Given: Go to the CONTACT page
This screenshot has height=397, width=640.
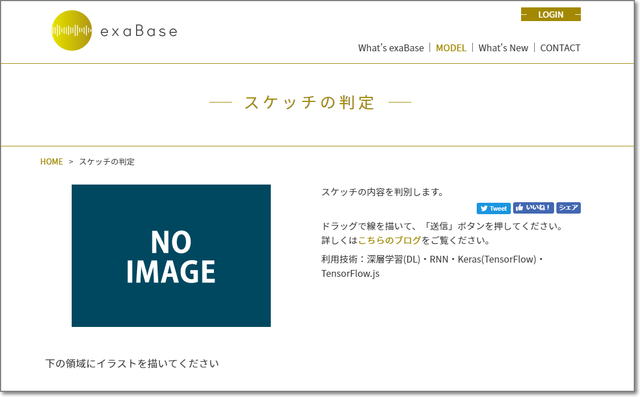Looking at the screenshot, I should [x=560, y=48].
